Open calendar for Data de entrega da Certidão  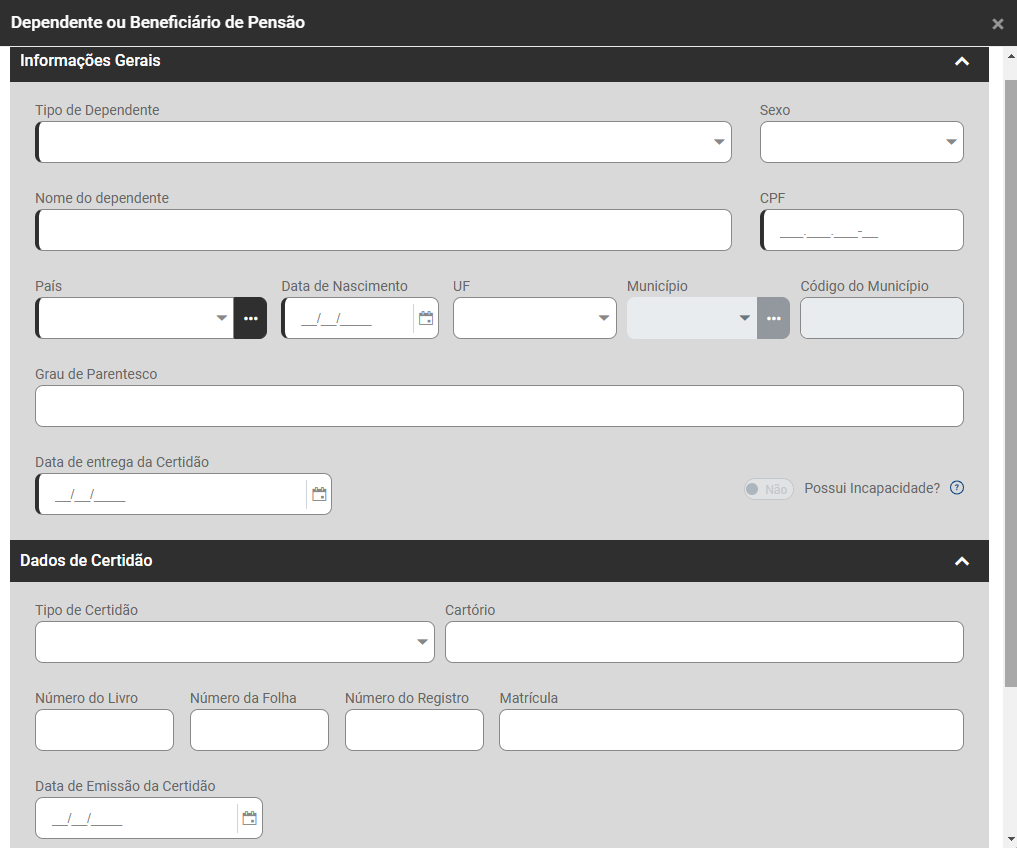coord(319,494)
